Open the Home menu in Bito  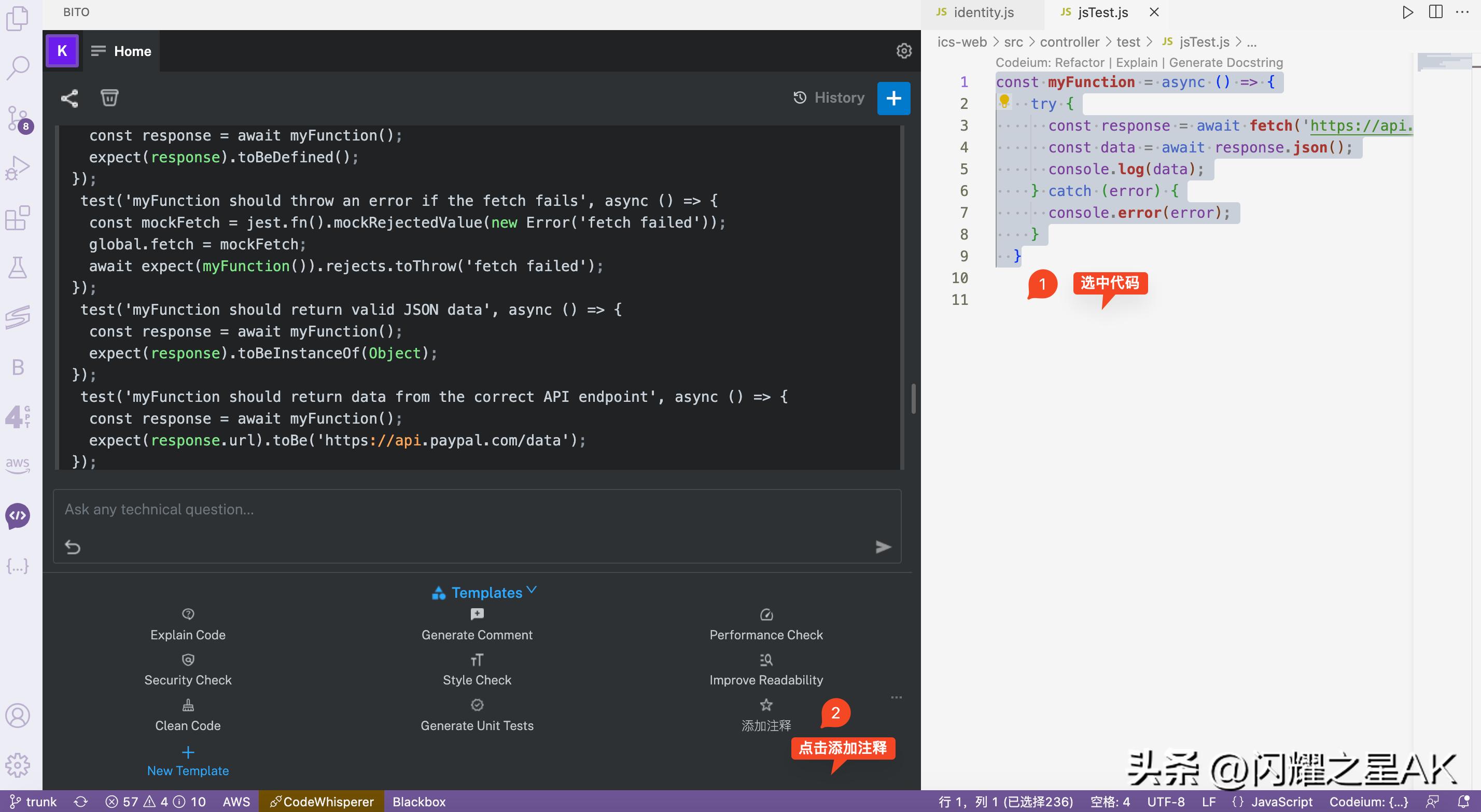click(121, 51)
